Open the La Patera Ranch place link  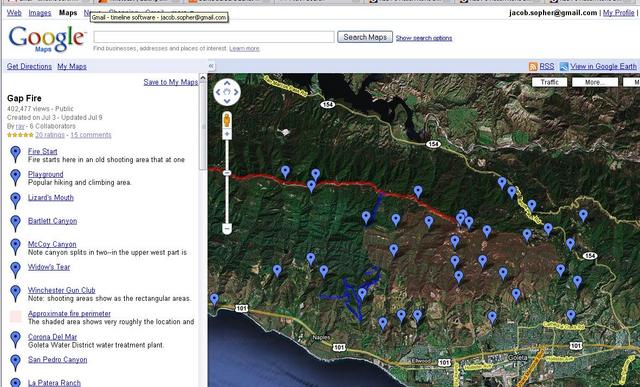pyautogui.click(x=54, y=383)
